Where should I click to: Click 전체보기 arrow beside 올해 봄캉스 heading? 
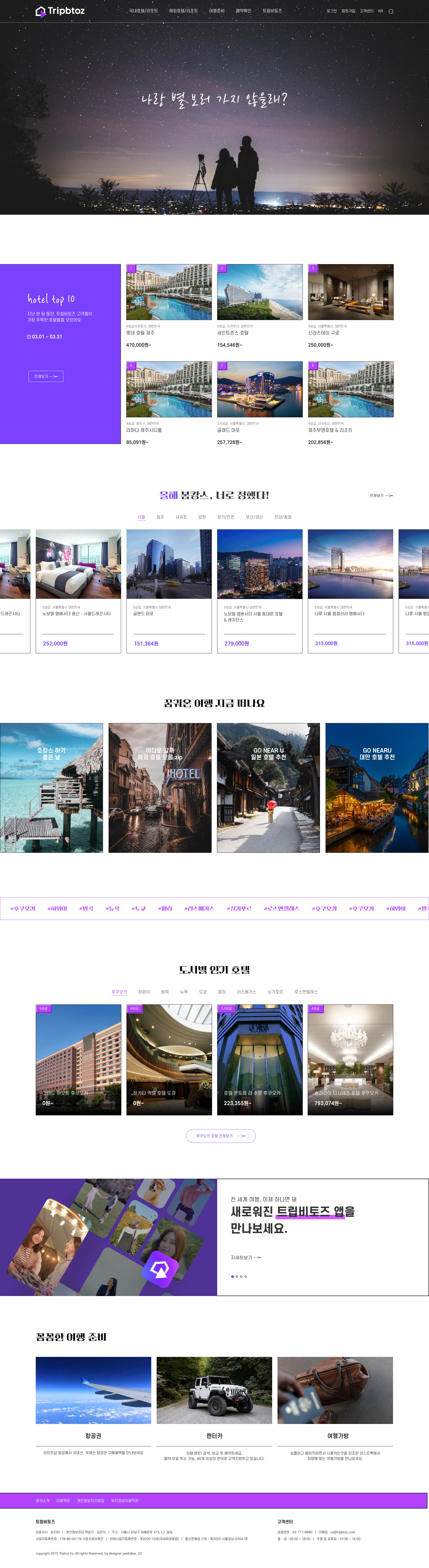tap(382, 495)
